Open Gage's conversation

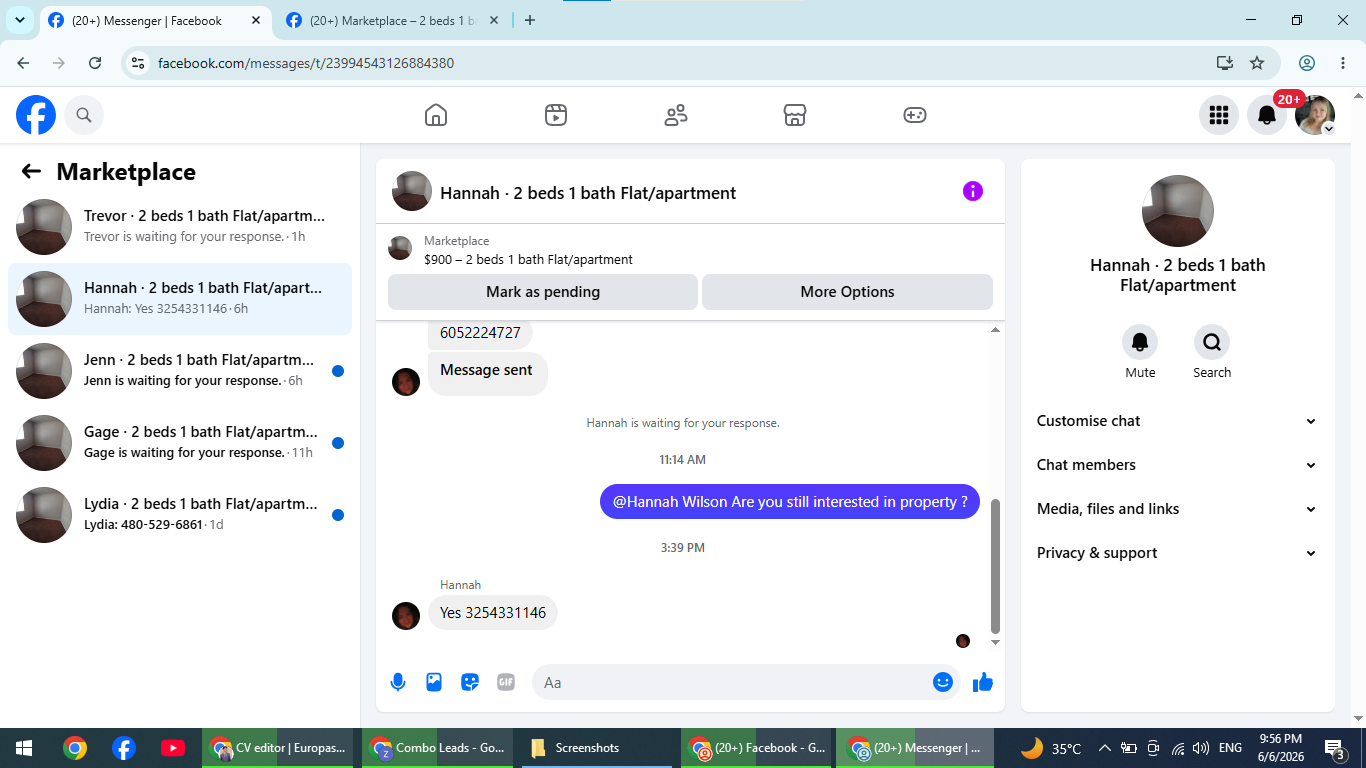click(180, 442)
